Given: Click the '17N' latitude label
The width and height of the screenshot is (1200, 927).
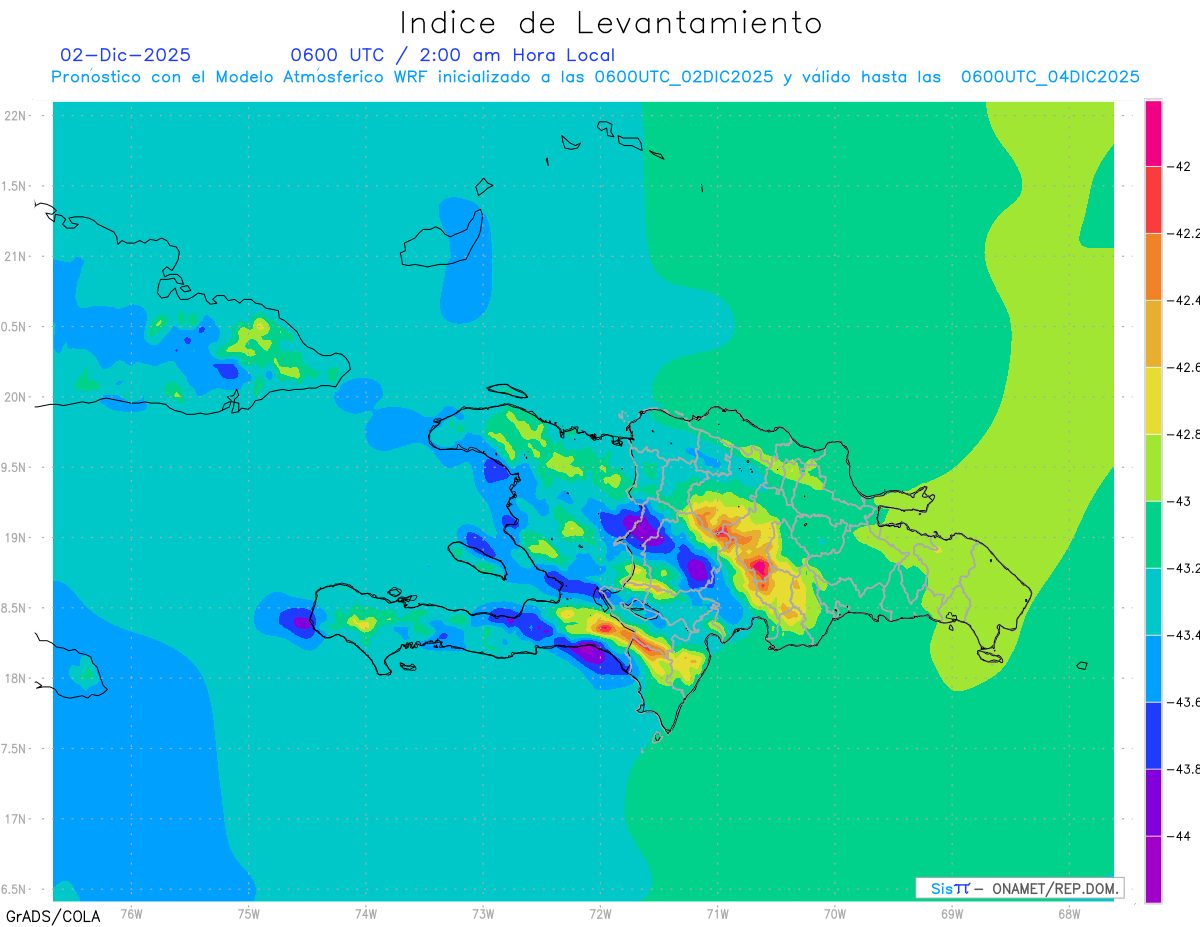Looking at the screenshot, I should pyautogui.click(x=15, y=819).
